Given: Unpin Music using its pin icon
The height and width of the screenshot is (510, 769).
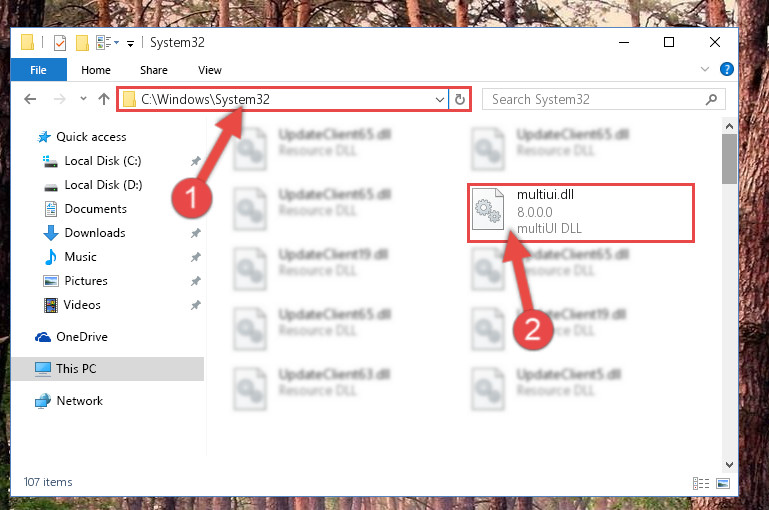Looking at the screenshot, I should click(196, 257).
